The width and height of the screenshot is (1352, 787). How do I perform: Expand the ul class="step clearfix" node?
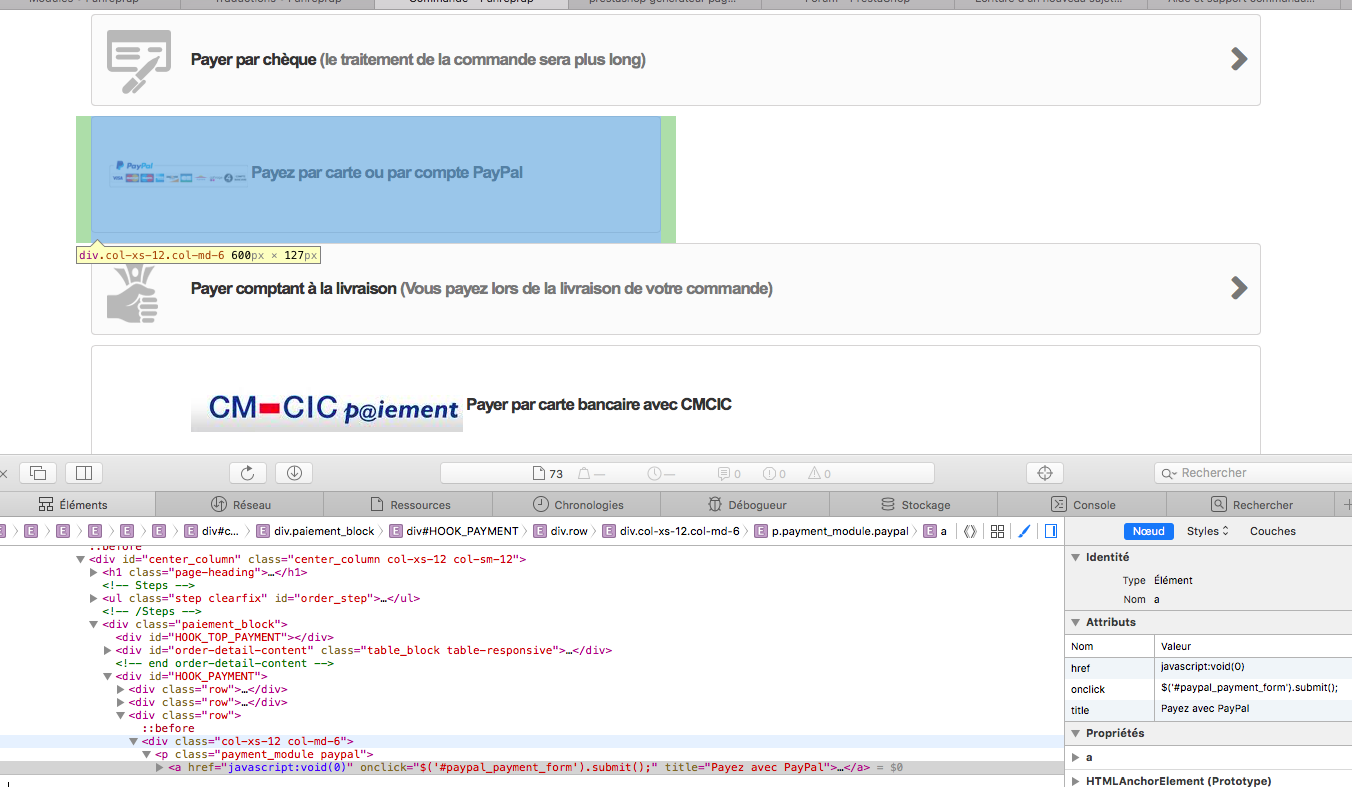(94, 599)
